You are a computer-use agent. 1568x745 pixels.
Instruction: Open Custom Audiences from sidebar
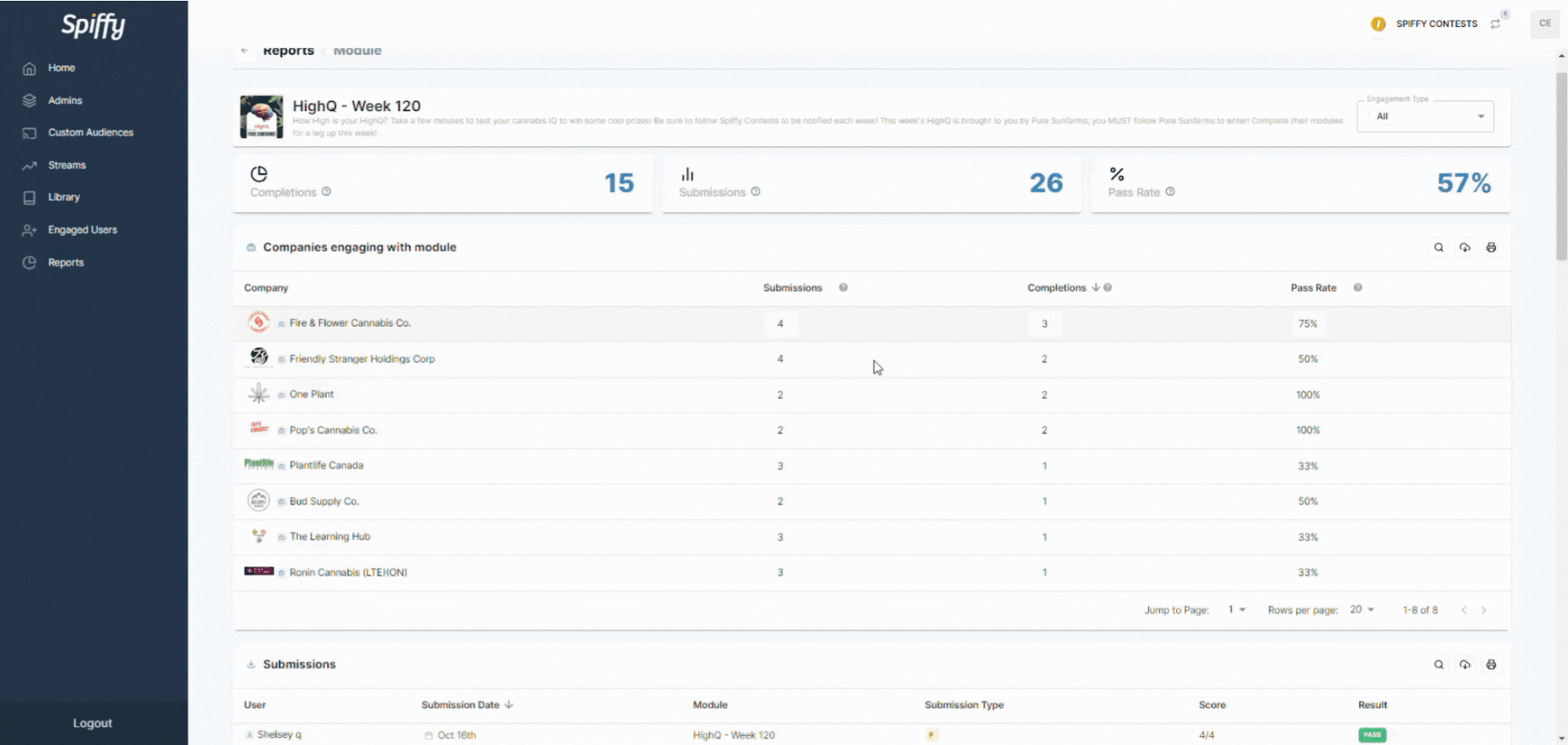click(x=90, y=132)
